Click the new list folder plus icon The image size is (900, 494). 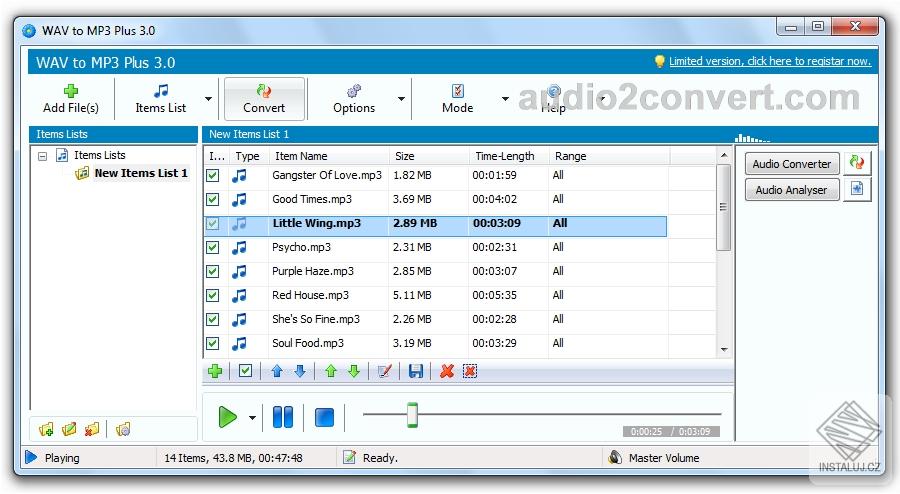[x=46, y=429]
